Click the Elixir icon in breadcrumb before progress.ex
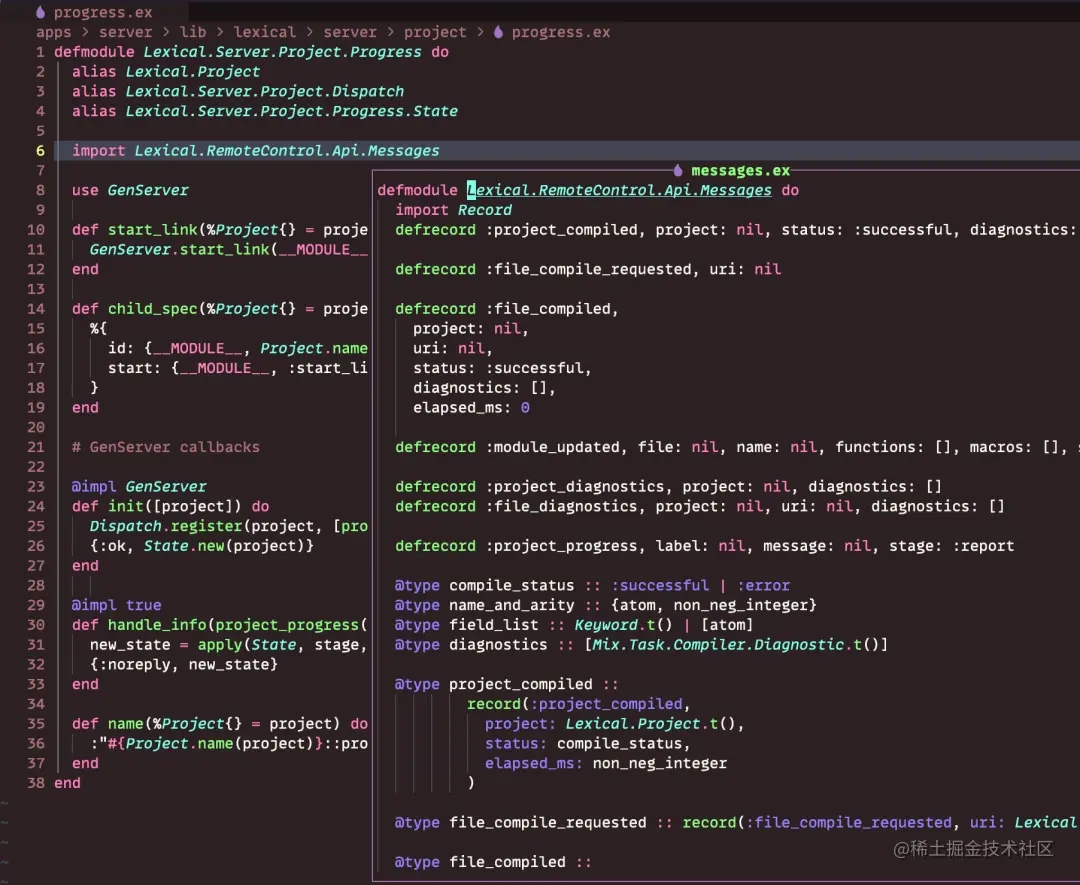1080x885 pixels. (x=499, y=32)
